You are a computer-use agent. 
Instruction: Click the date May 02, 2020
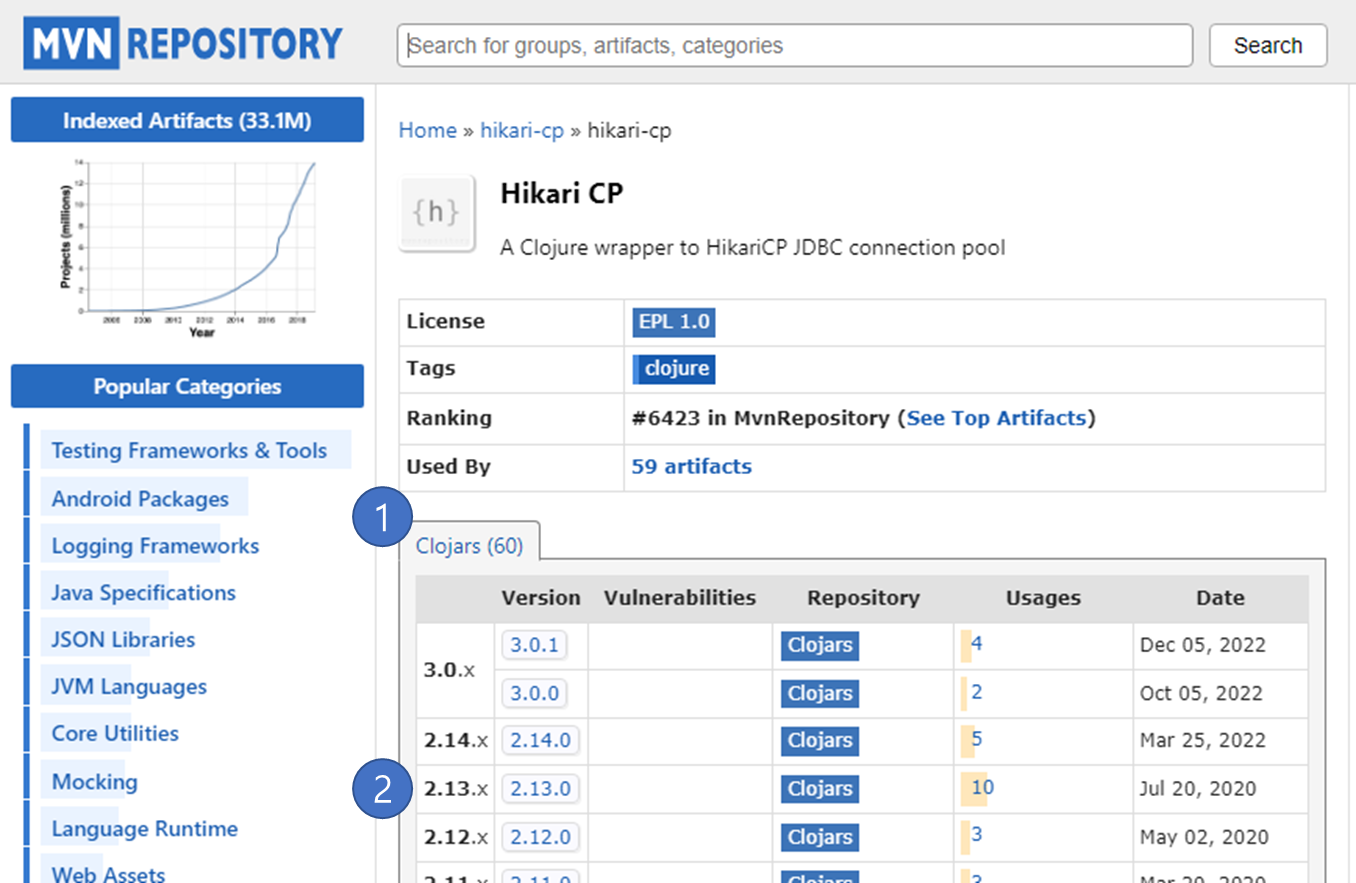coord(1204,837)
